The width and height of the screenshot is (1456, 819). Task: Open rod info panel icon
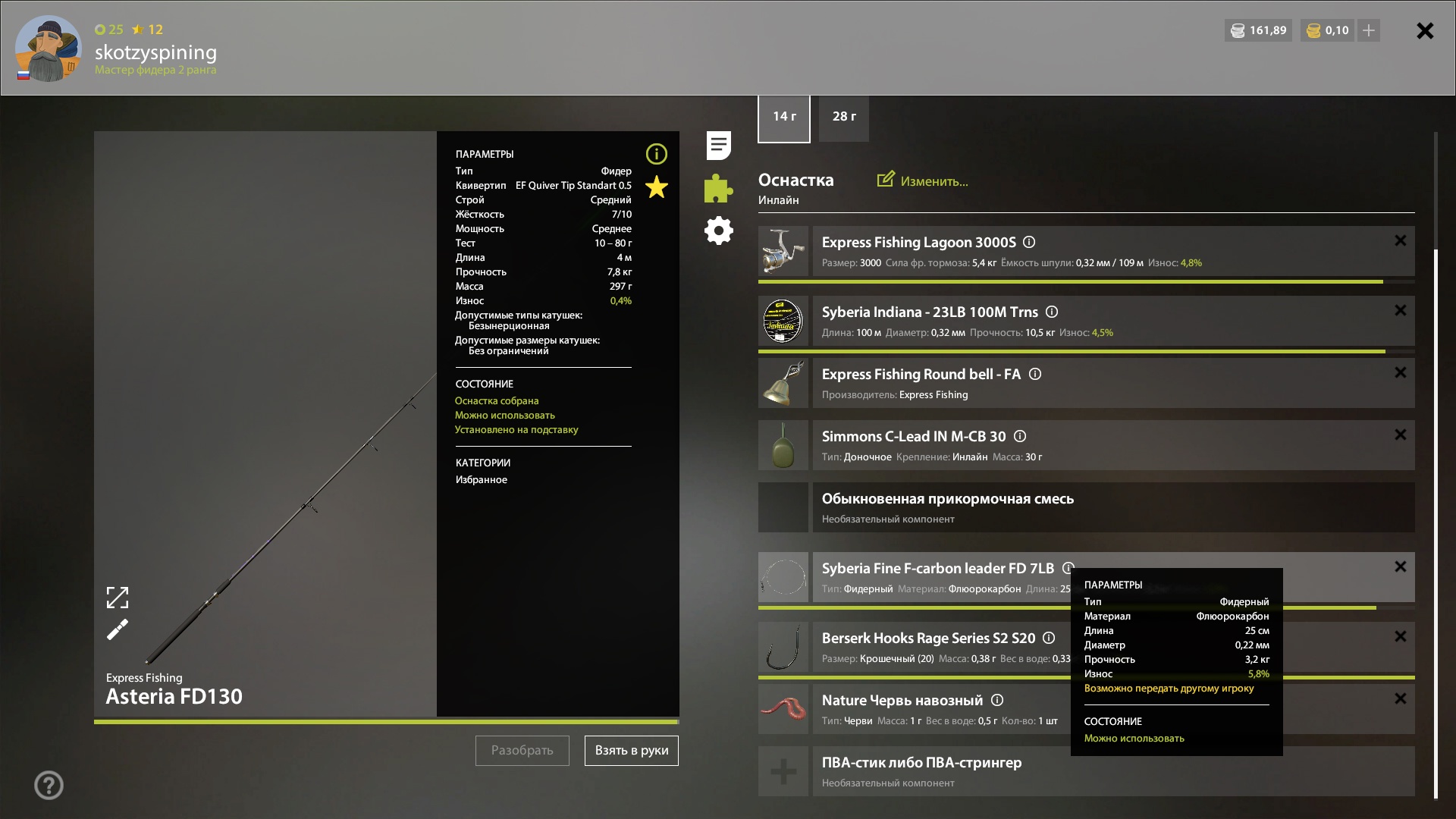tap(656, 154)
